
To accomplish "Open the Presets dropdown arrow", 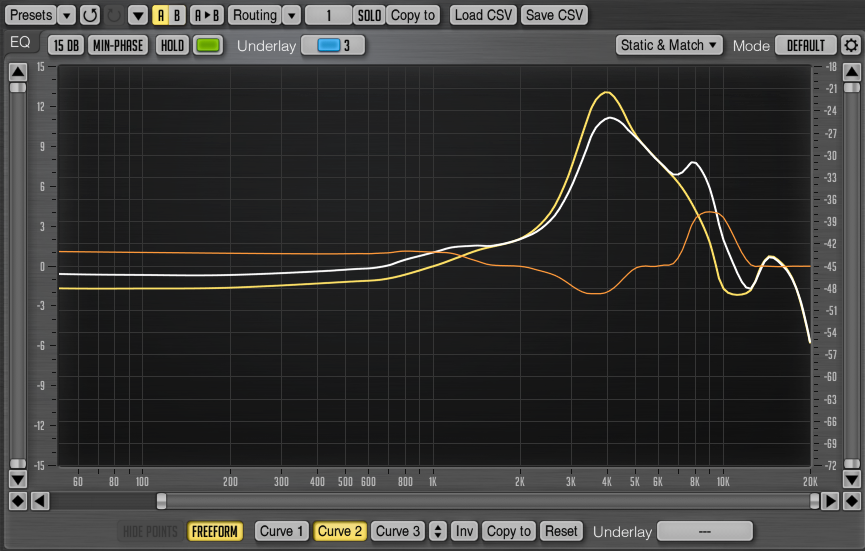I will click(x=66, y=15).
